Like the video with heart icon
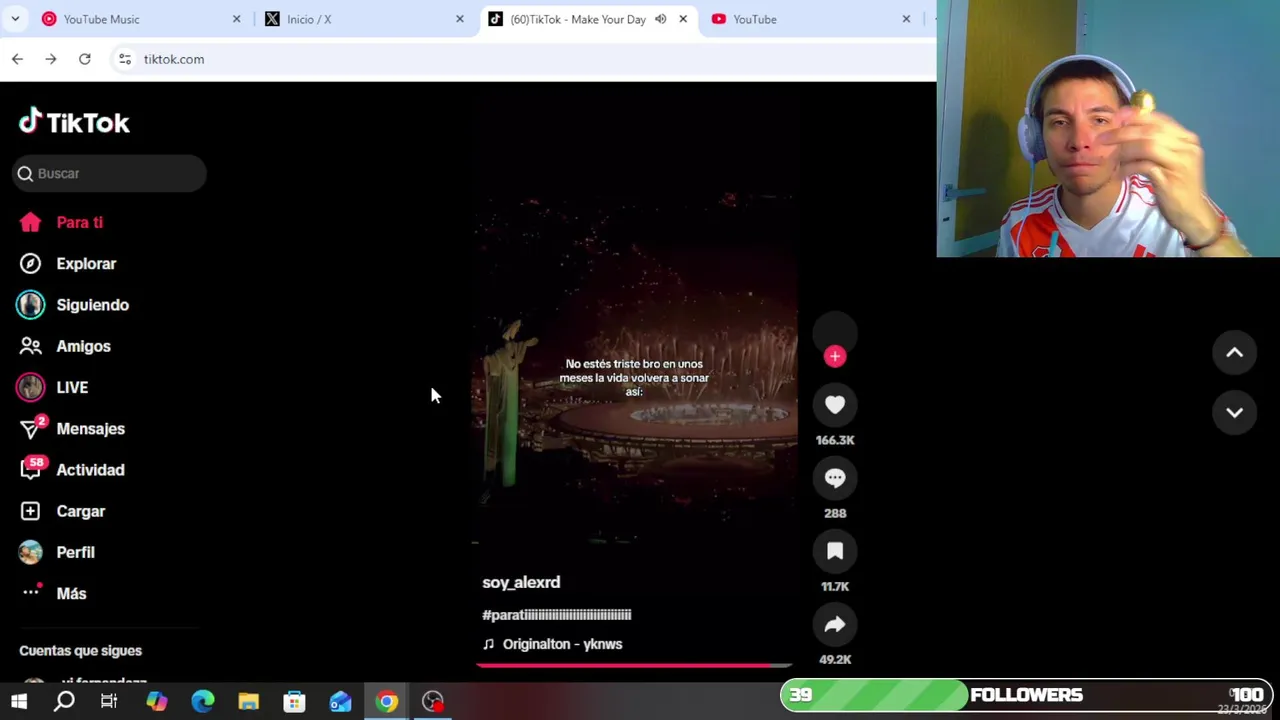1280x720 pixels. 835,404
